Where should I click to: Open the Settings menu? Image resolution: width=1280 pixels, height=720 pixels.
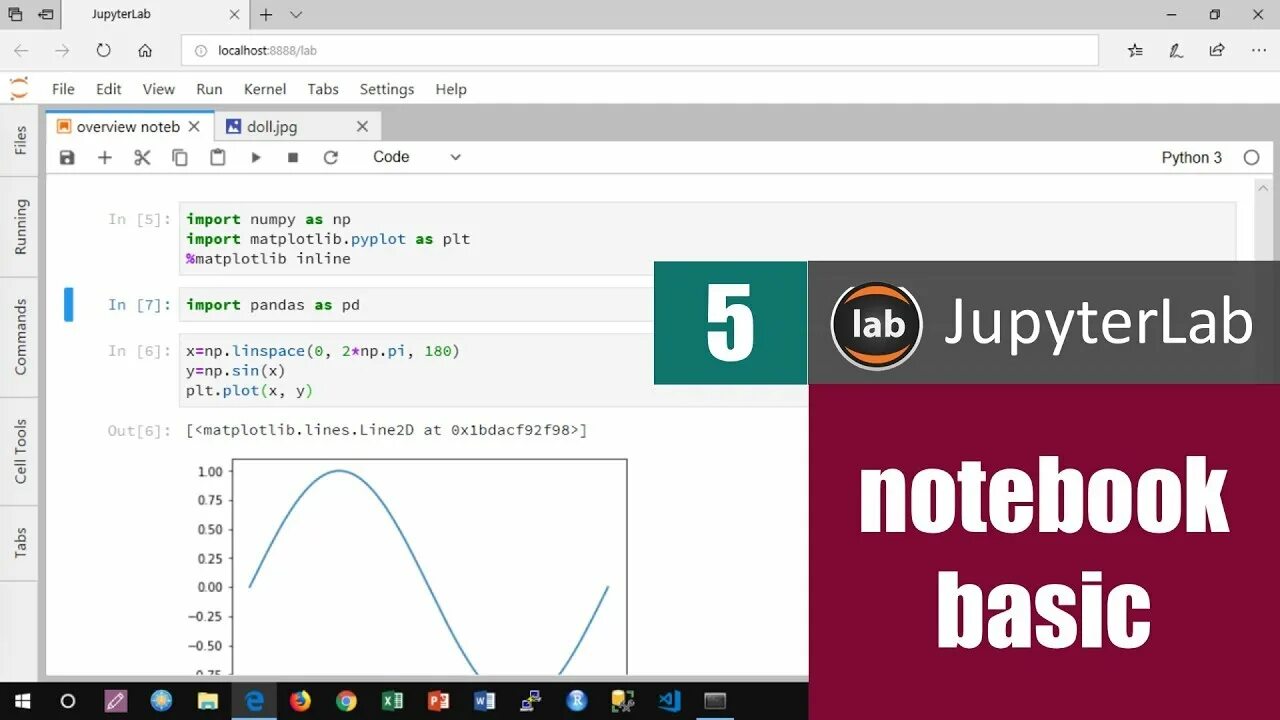pos(387,89)
